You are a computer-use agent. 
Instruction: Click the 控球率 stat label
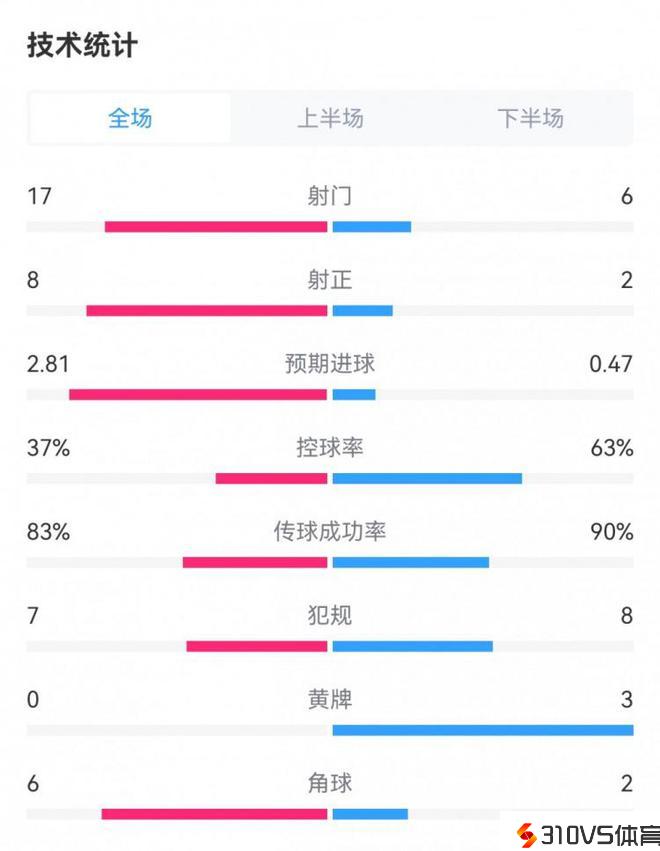(x=330, y=448)
